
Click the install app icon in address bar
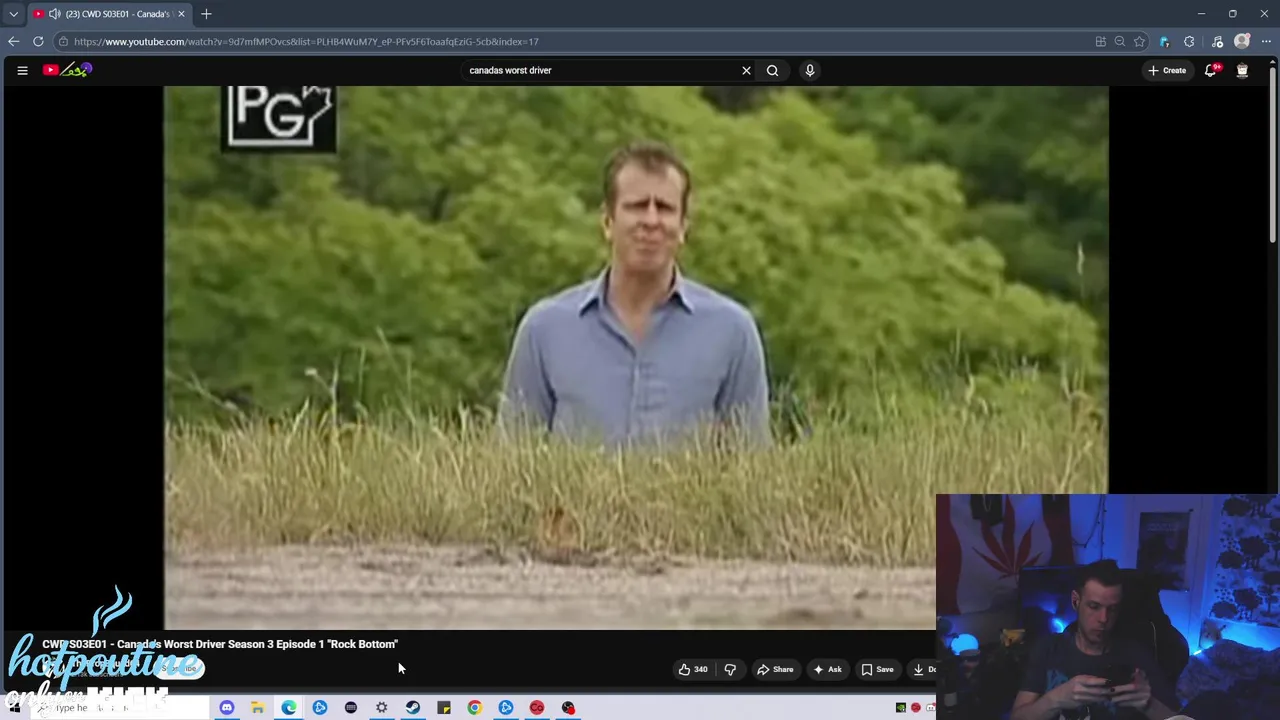pyautogui.click(x=1100, y=41)
